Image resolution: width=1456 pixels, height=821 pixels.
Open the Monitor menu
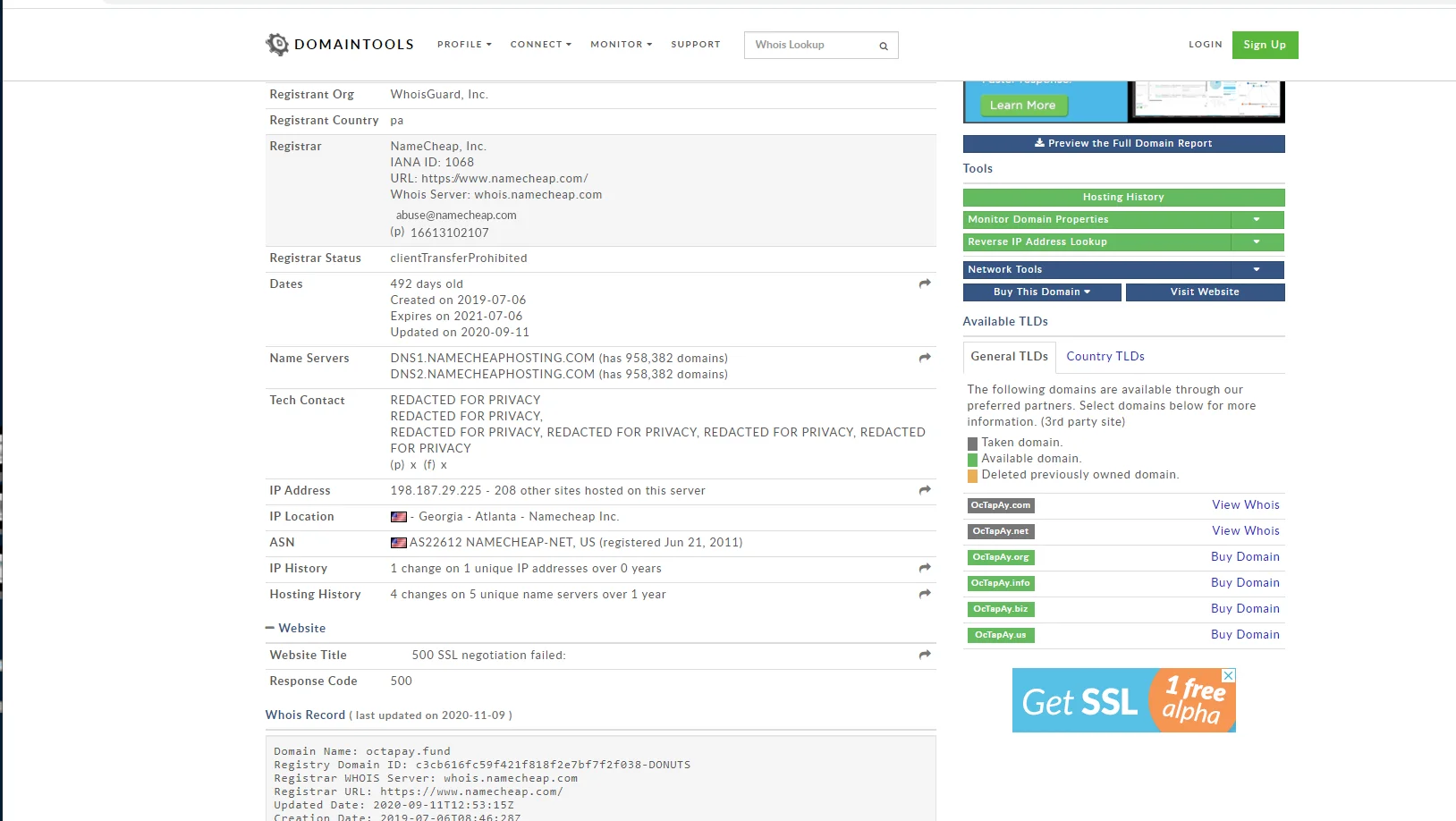point(621,44)
